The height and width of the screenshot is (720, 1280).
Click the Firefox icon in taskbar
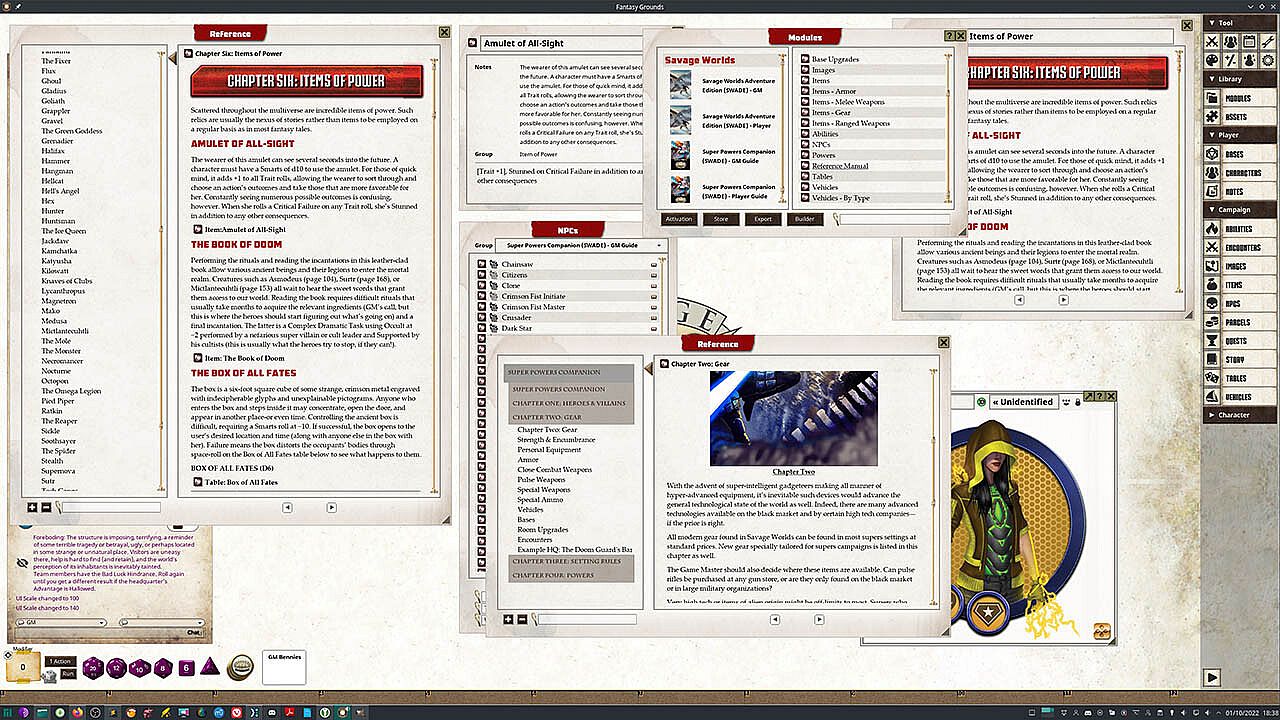77,711
